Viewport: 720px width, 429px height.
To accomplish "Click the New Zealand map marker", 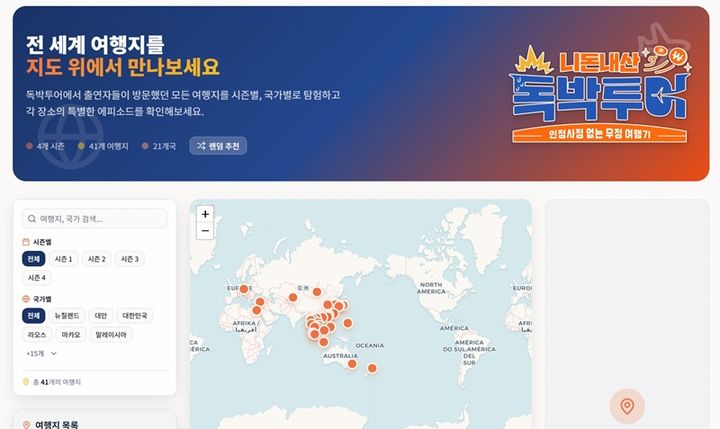I will tap(372, 368).
